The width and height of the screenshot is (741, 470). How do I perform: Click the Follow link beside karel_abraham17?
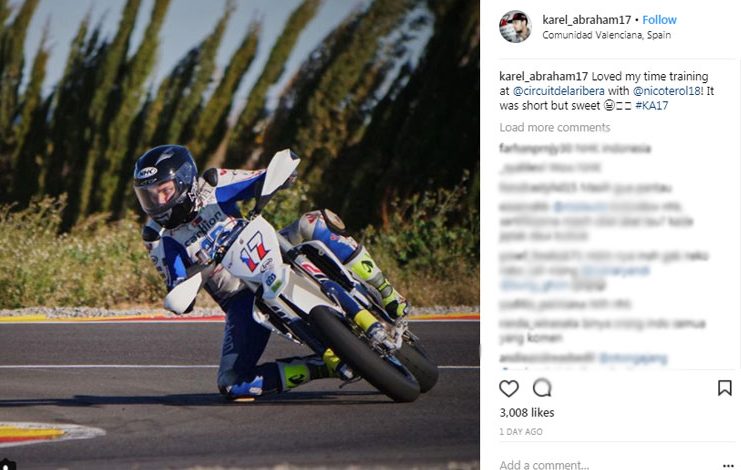coord(659,20)
